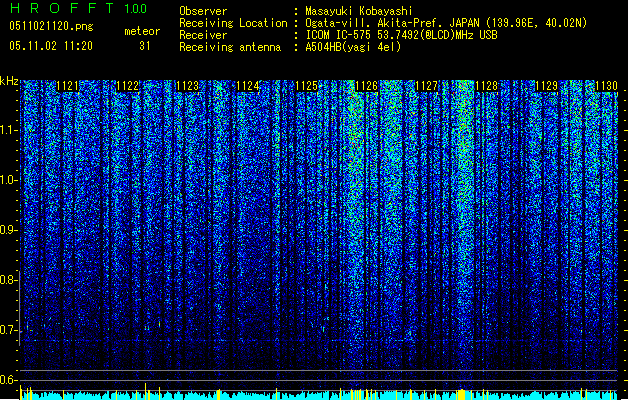Click the 1128 time marker
The height and width of the screenshot is (400, 629).
pyautogui.click(x=486, y=86)
